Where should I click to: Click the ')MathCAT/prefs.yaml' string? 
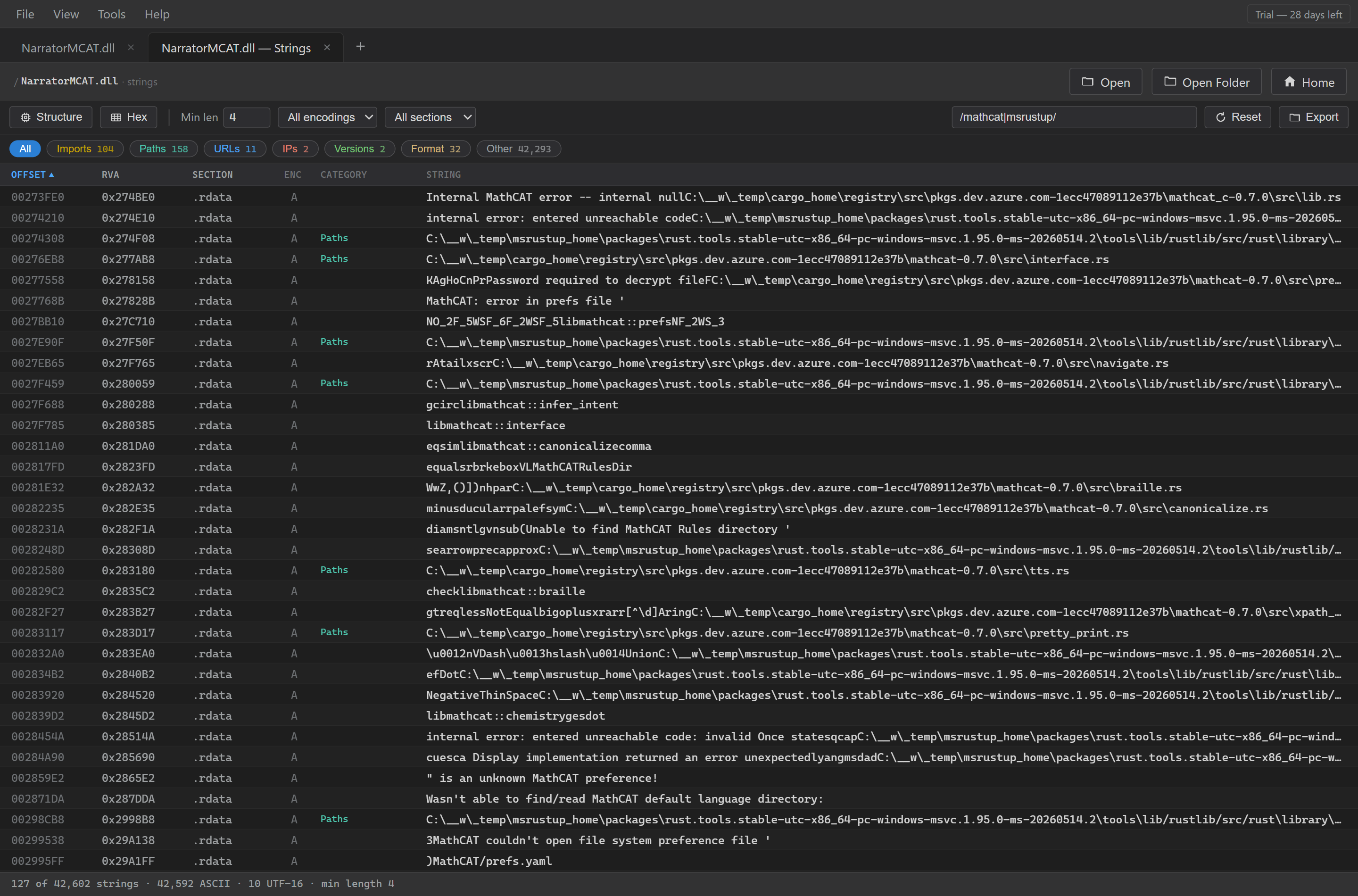point(489,861)
